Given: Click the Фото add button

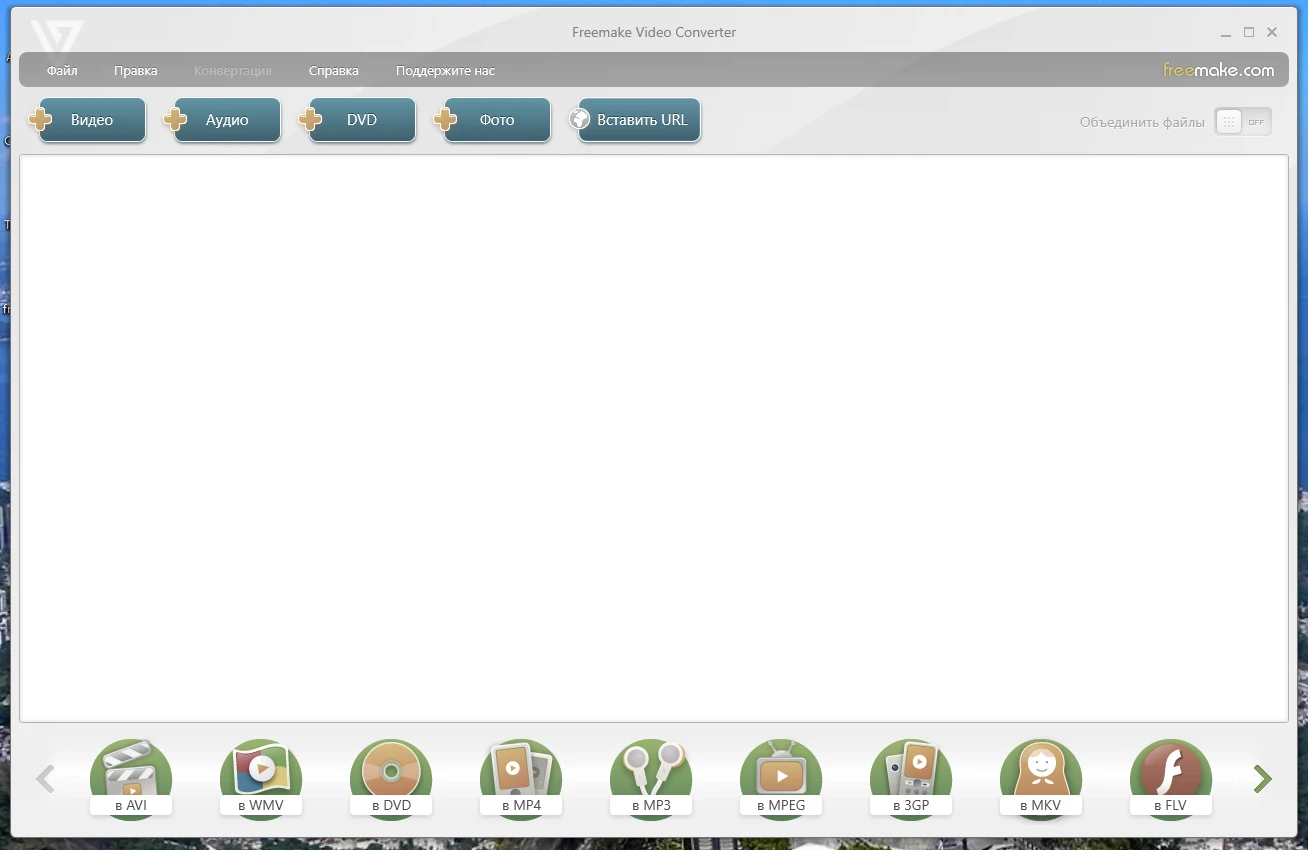Looking at the screenshot, I should click(497, 120).
